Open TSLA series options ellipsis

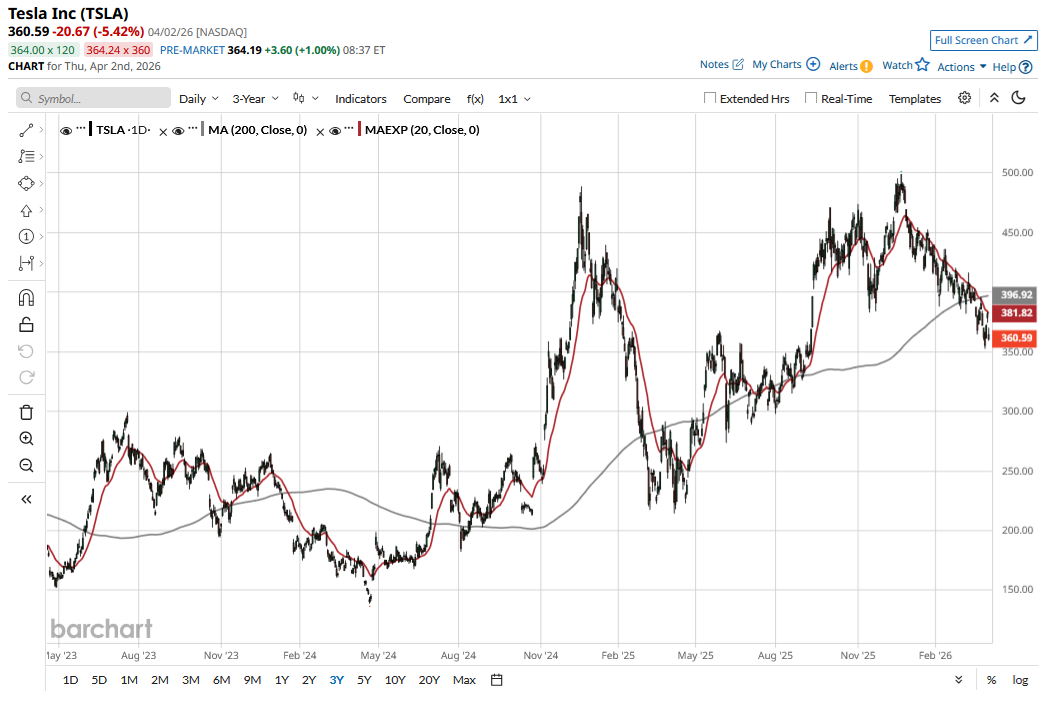click(x=81, y=127)
